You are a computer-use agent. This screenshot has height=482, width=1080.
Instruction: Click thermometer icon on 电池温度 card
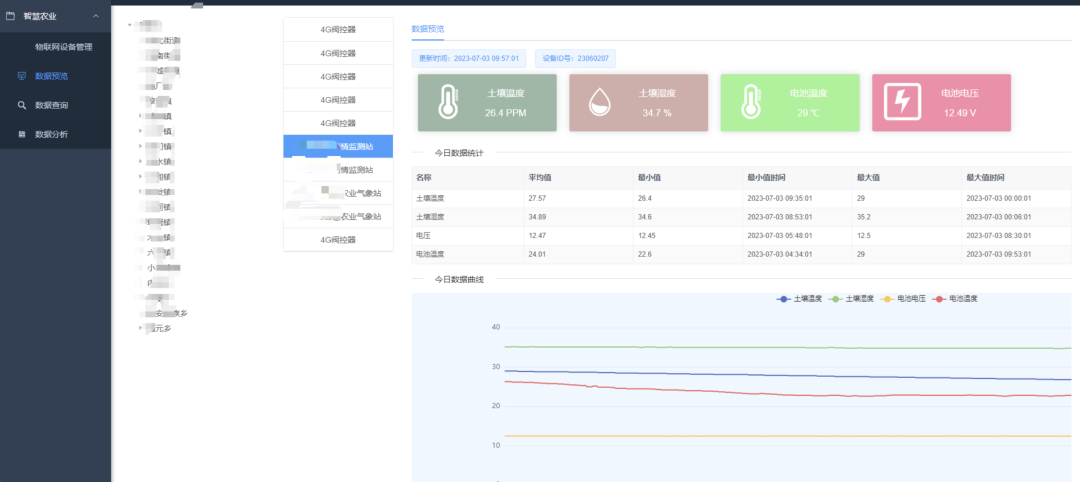(x=751, y=103)
